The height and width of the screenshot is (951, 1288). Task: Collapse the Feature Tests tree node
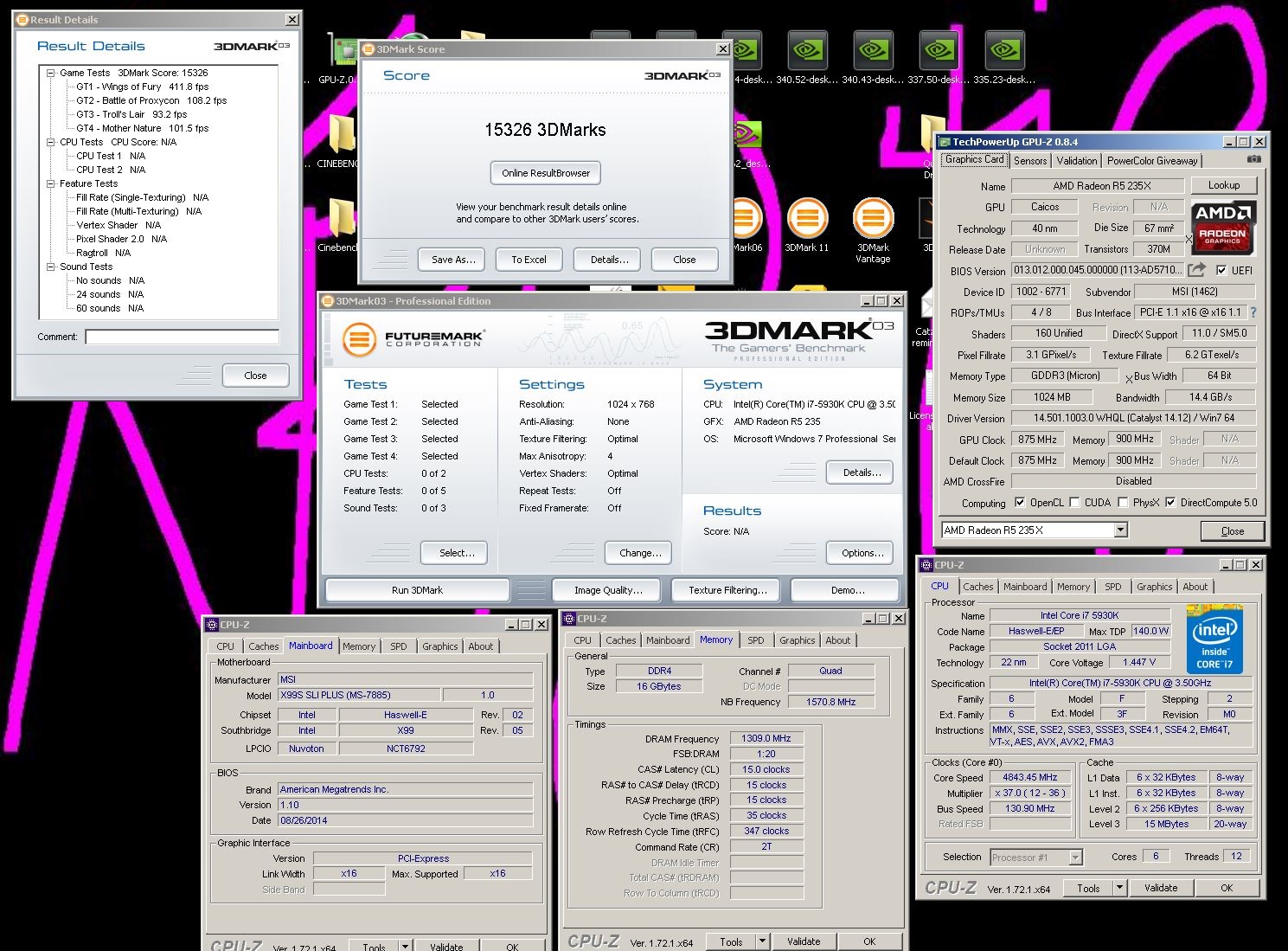click(51, 183)
